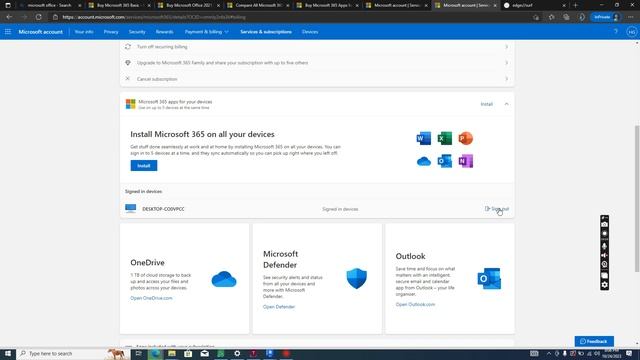Viewport: 640px width, 360px height.
Task: Open the Privacy tab
Action: point(111,32)
